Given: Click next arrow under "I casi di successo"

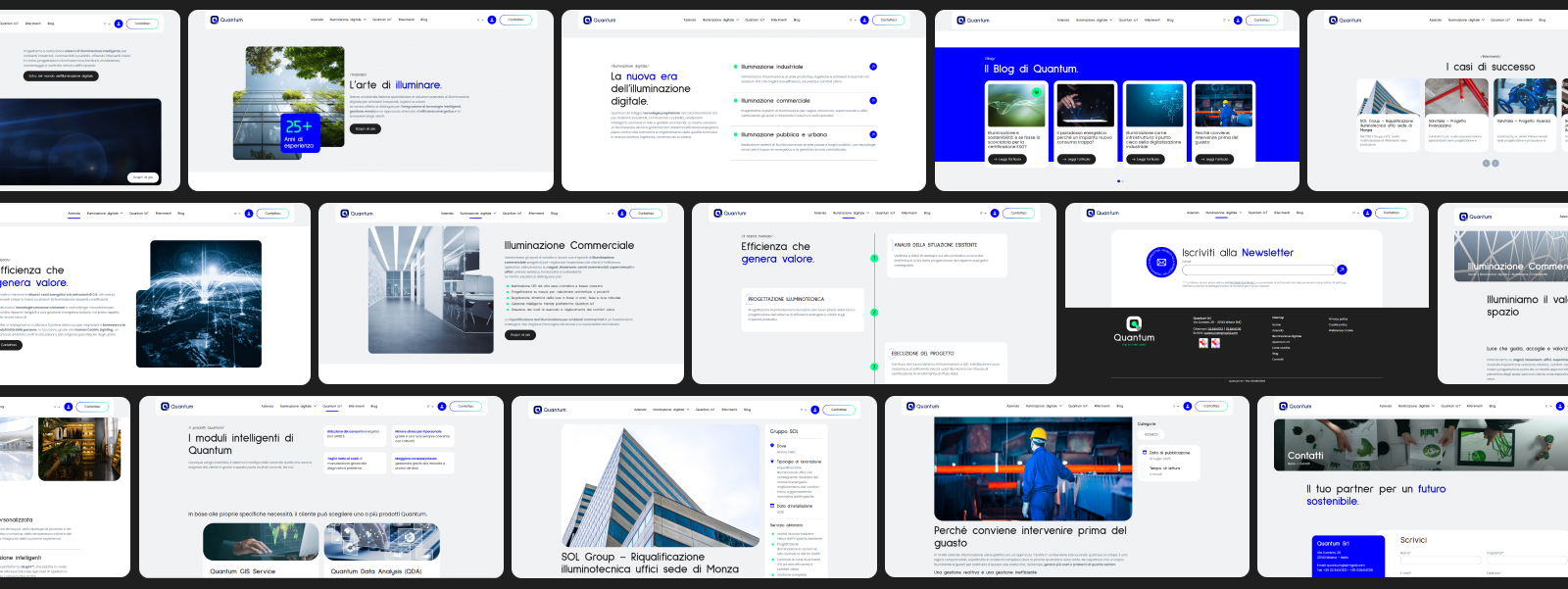Looking at the screenshot, I should click(x=1495, y=163).
